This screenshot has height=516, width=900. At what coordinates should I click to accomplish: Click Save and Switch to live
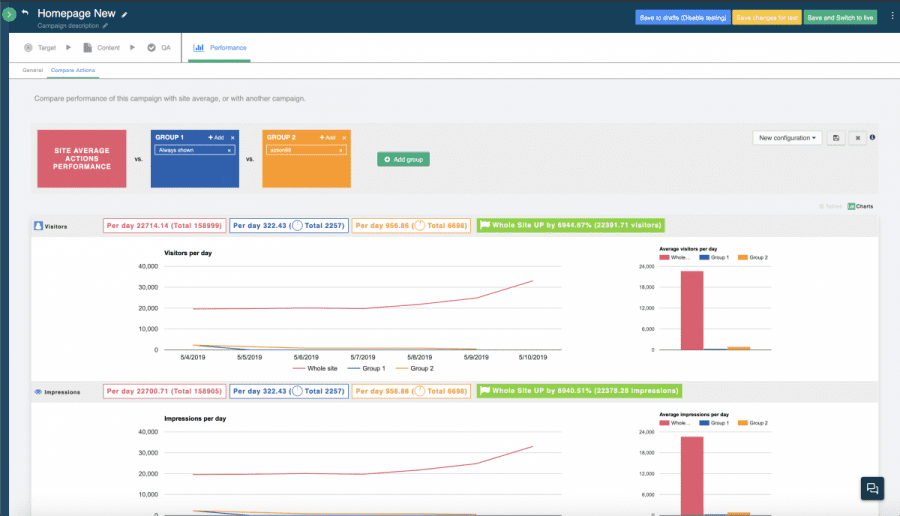click(x=840, y=17)
